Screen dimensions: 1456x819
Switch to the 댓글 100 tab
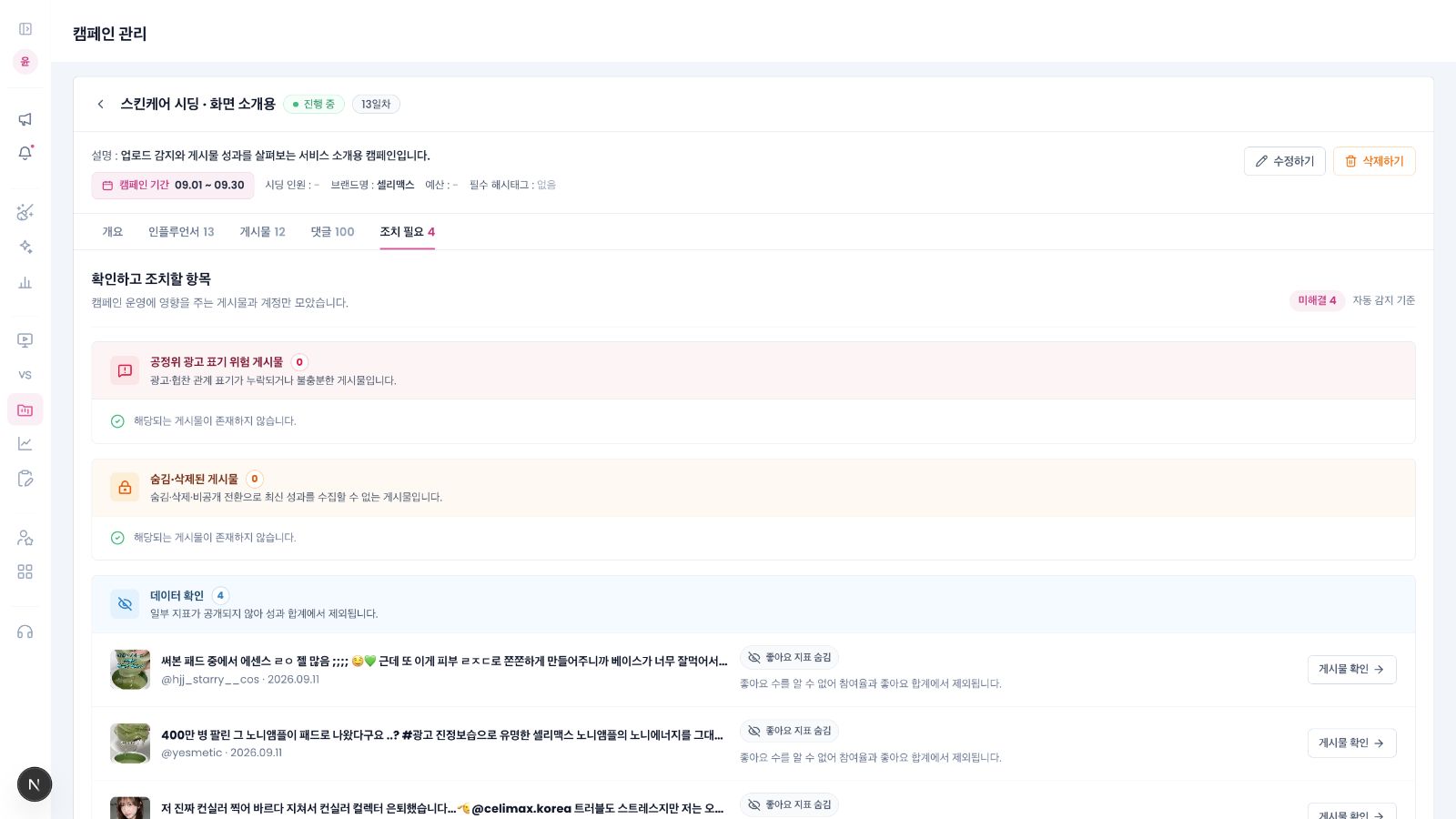(x=333, y=232)
